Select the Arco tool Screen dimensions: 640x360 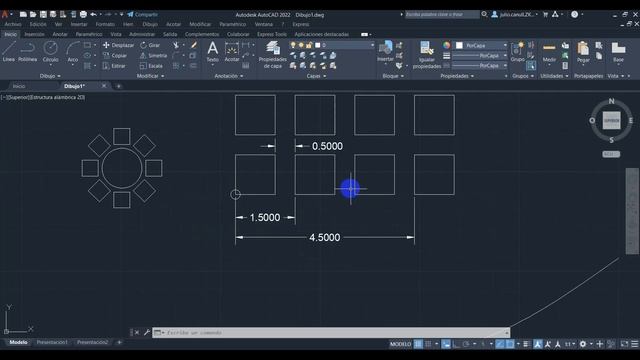[73, 51]
